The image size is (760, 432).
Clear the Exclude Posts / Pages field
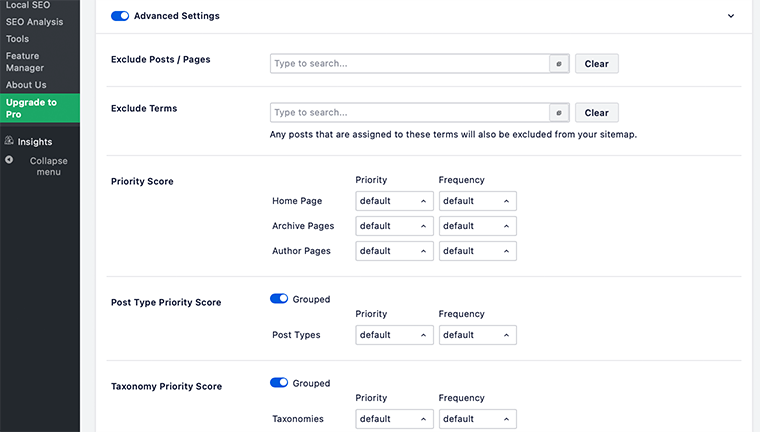pyautogui.click(x=596, y=64)
